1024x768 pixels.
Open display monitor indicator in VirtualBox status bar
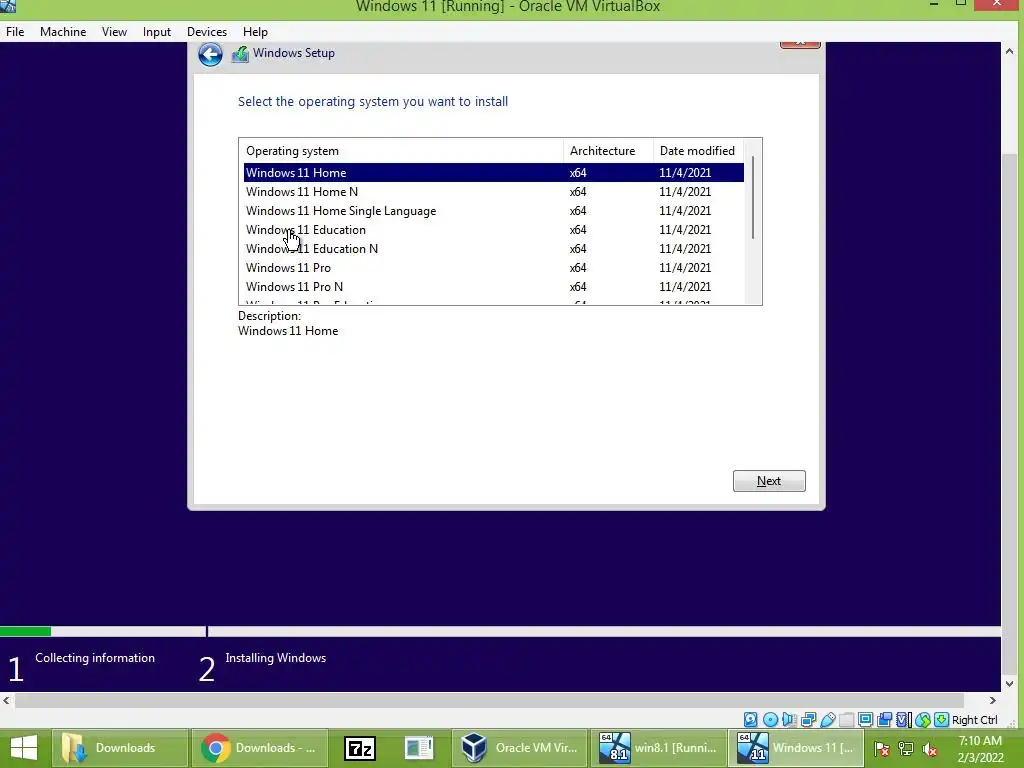pos(865,720)
